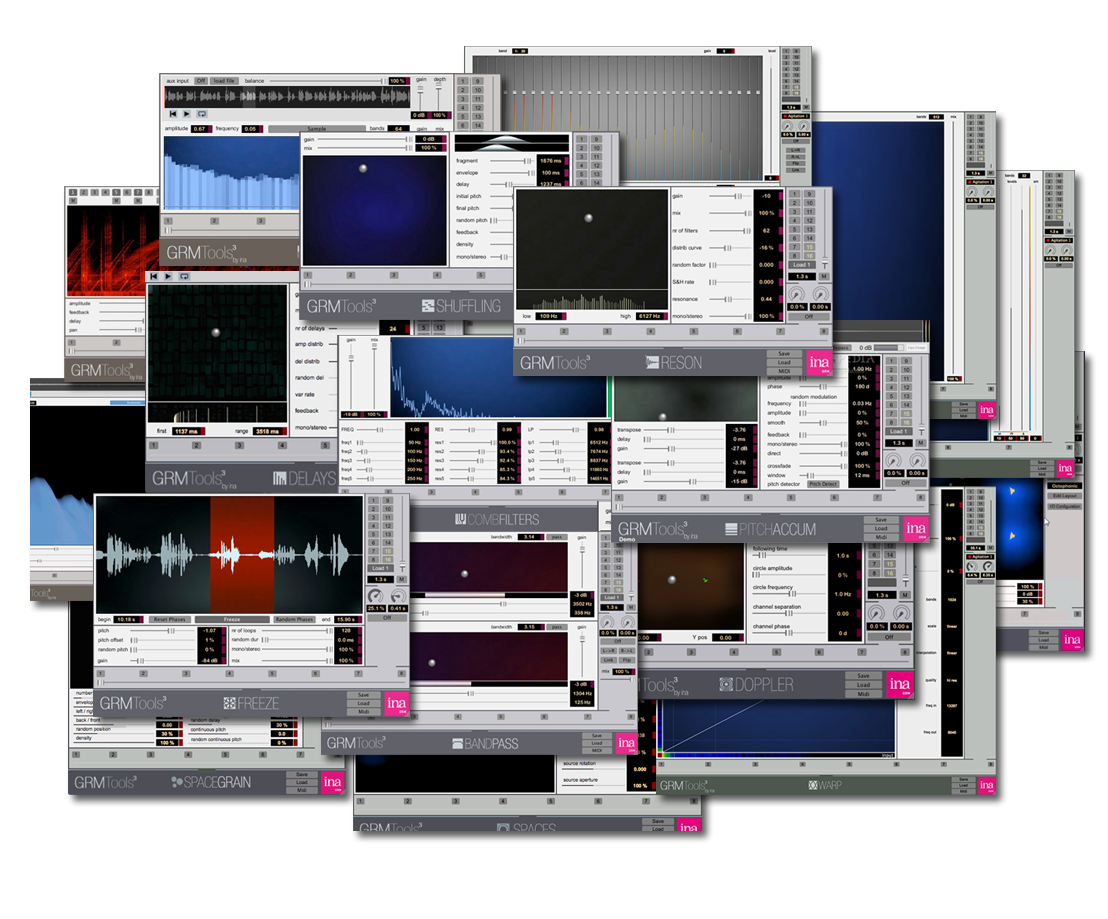Click the Pitch Detect button in PitchAccum

[823, 484]
